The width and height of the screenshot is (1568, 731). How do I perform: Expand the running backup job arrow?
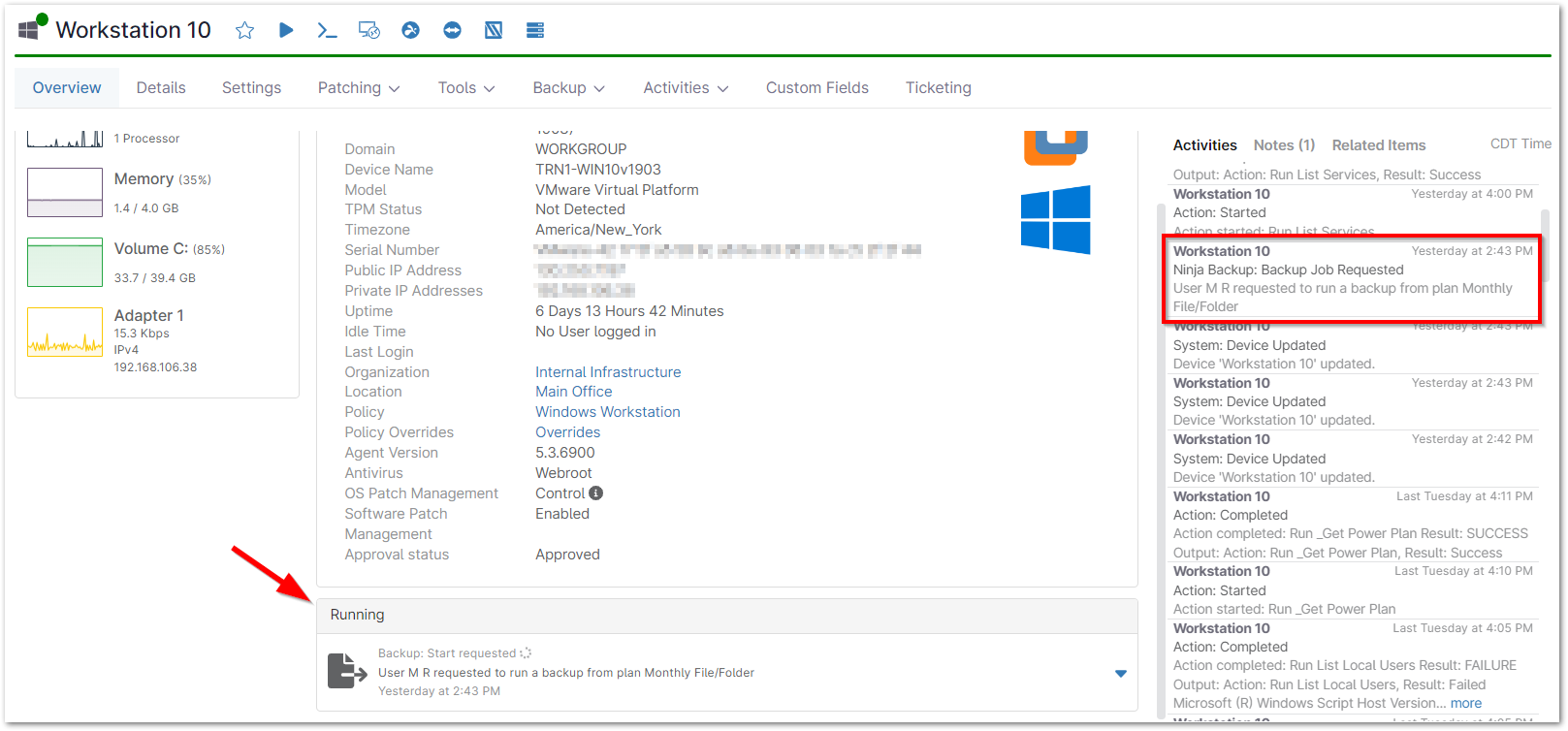point(1120,674)
